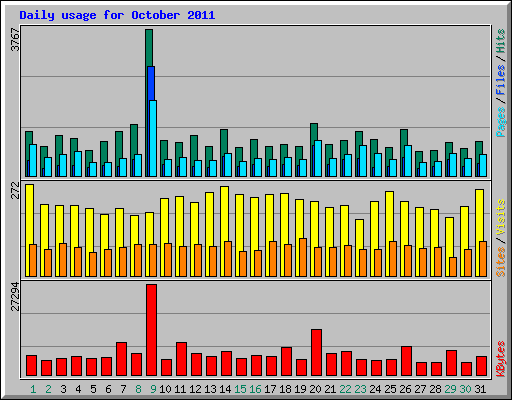The height and width of the screenshot is (400, 512).
Task: Click day label 26 on the axis
Action: click(405, 389)
